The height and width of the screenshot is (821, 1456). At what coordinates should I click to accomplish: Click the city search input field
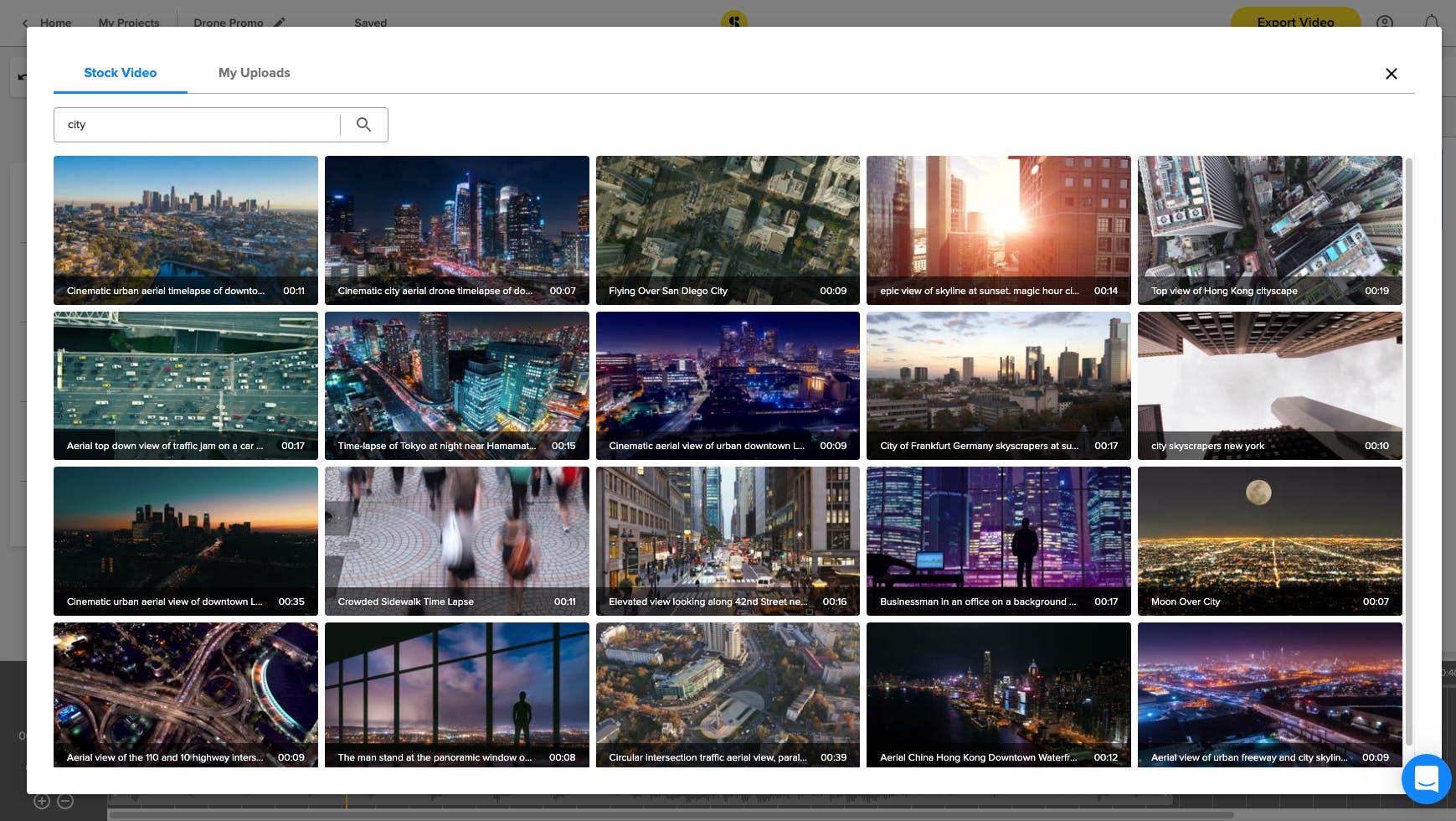tap(197, 125)
